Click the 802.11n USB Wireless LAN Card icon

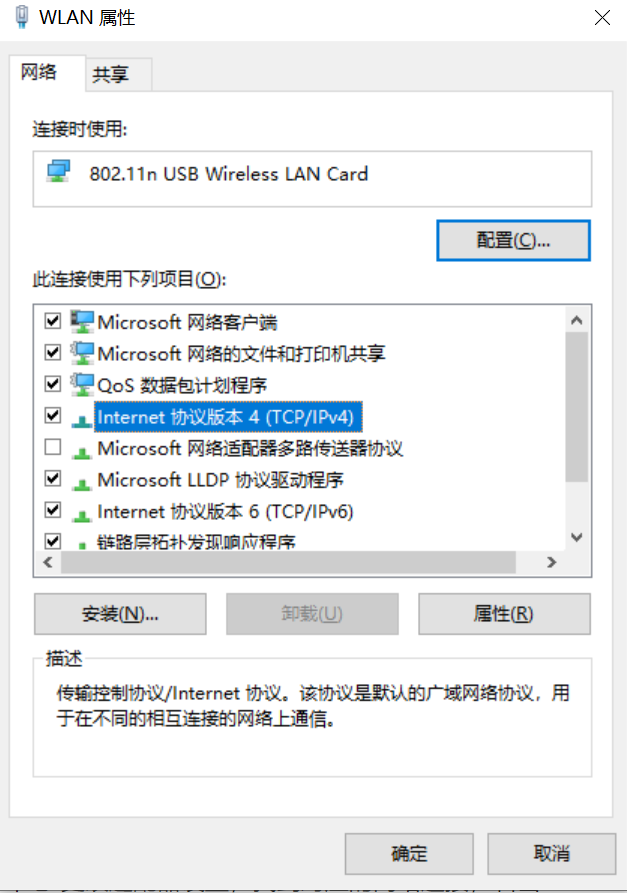point(59,171)
